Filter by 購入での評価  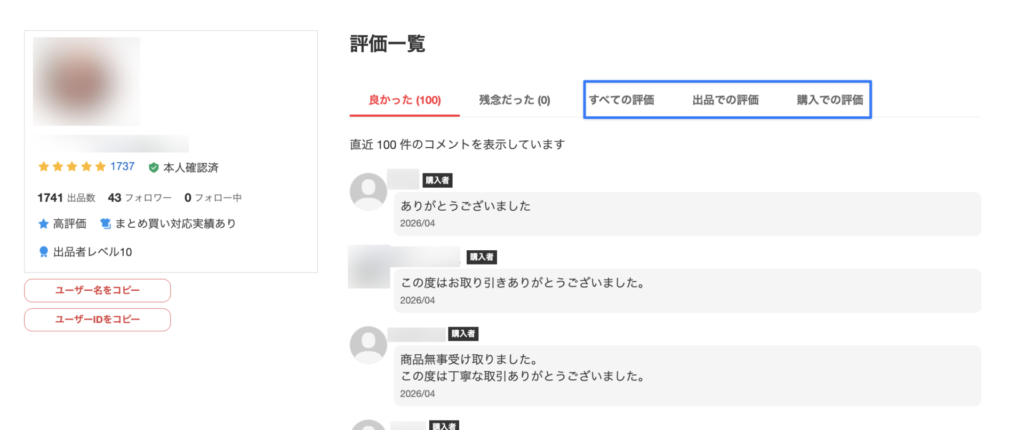(x=829, y=100)
